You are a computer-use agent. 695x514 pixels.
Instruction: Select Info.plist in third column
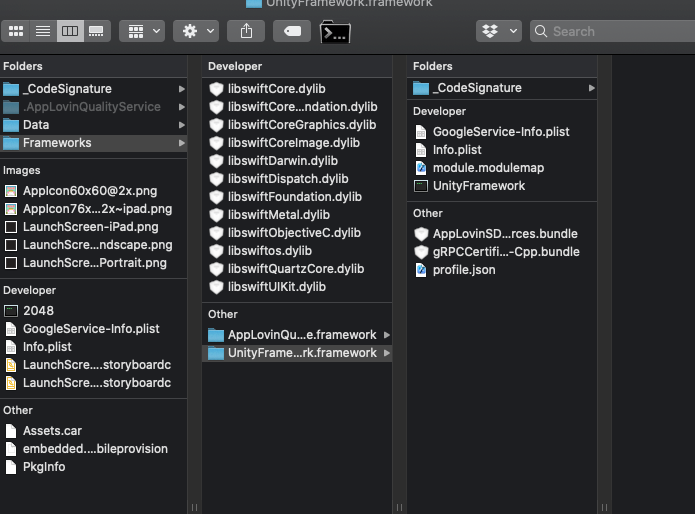(502, 150)
